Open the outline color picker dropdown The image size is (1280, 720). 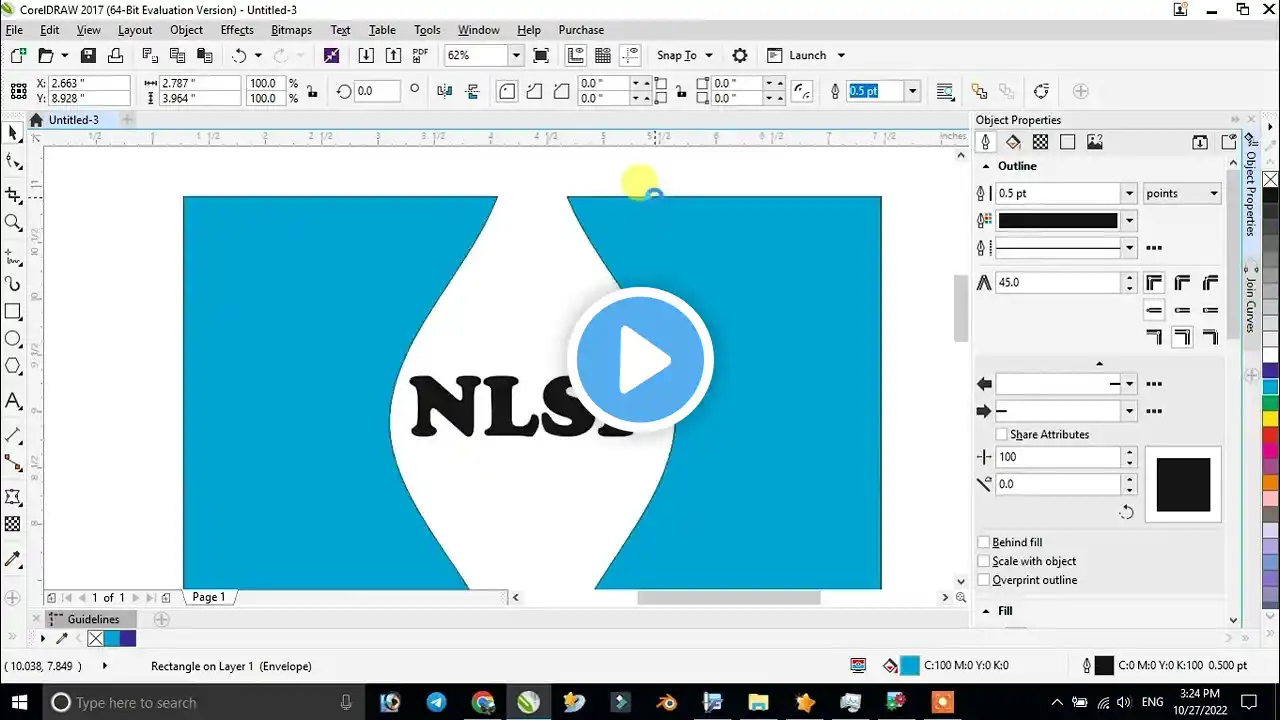click(1130, 221)
